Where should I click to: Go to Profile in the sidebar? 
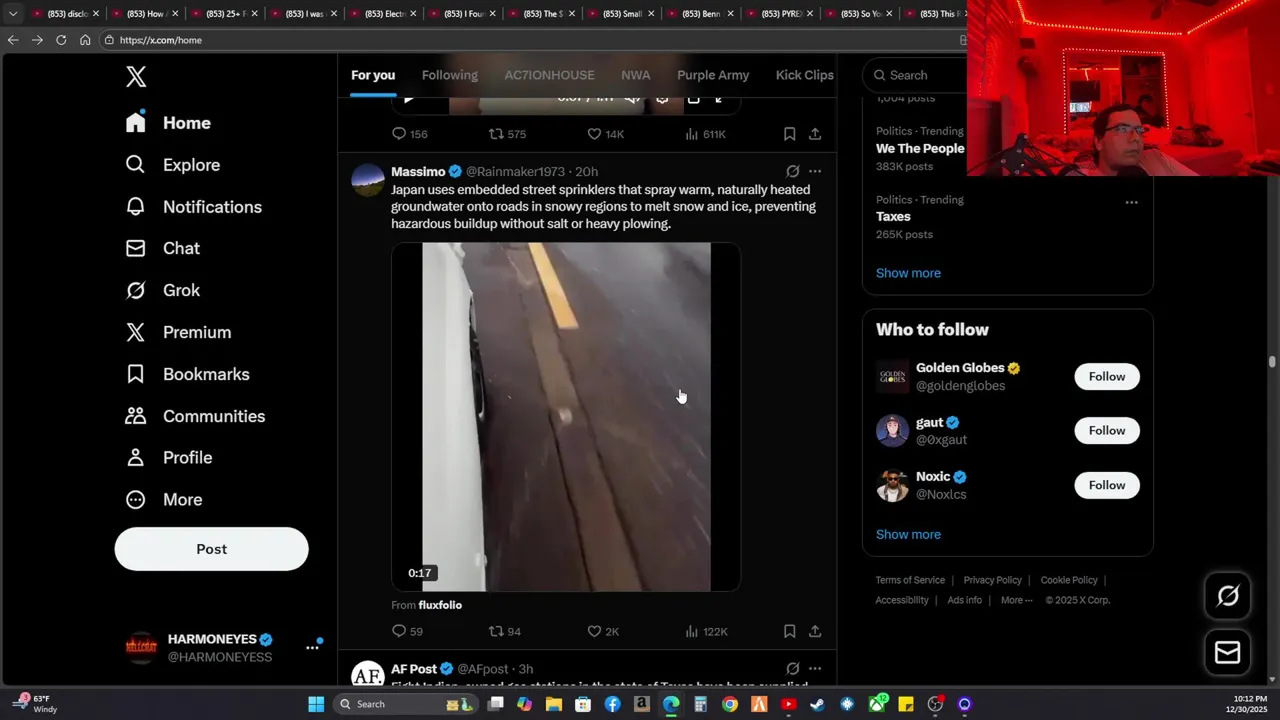point(168,457)
